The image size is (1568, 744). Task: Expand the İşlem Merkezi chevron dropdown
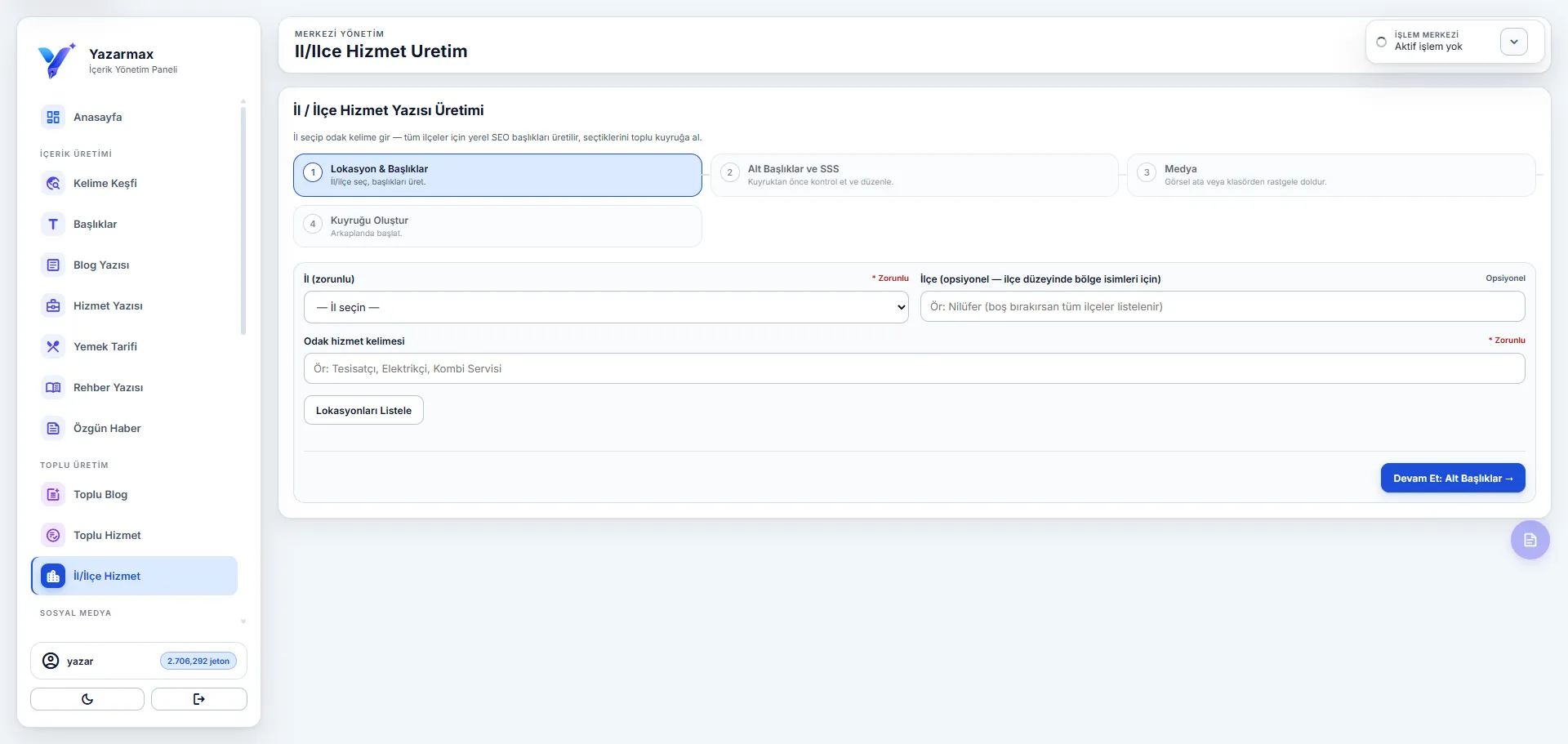tap(1514, 42)
